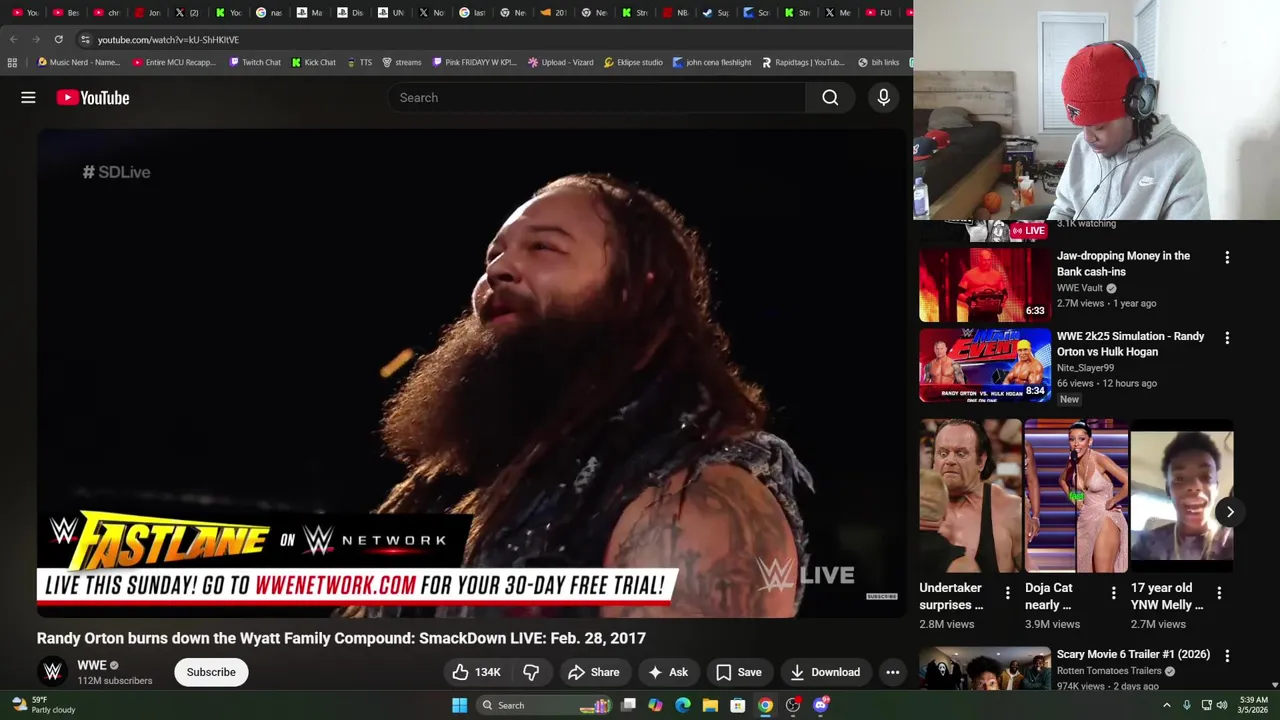Launch Microsoft Edge from taskbar
This screenshot has width=1280, height=720.
point(683,705)
